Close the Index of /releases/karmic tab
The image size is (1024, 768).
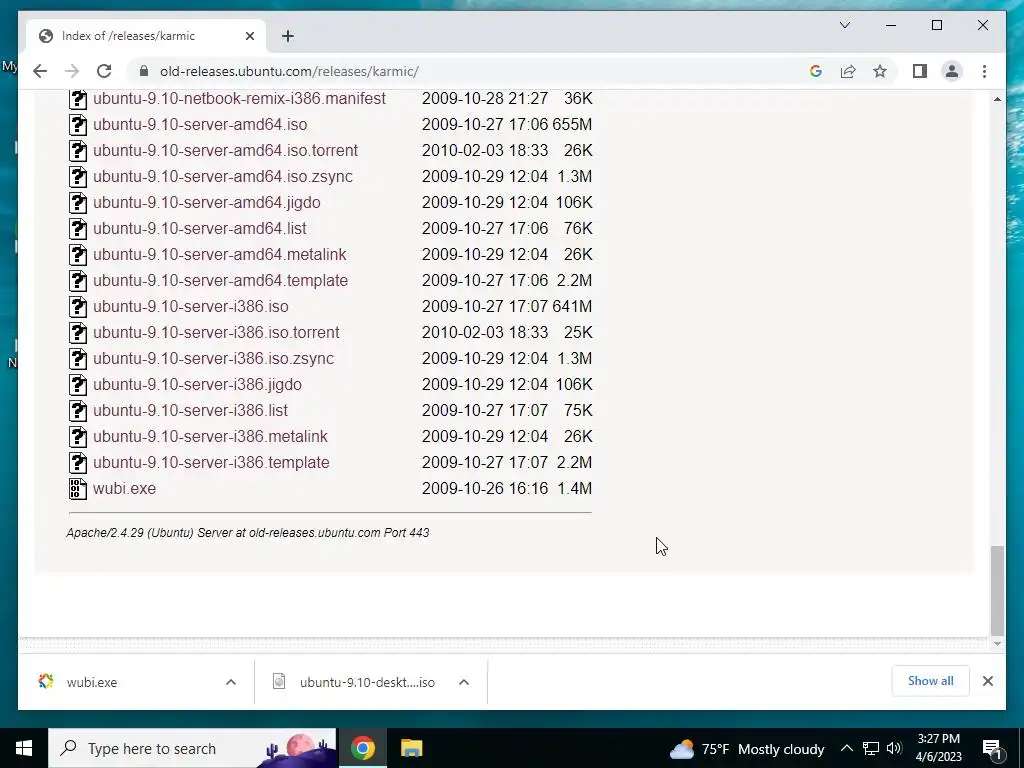click(249, 36)
